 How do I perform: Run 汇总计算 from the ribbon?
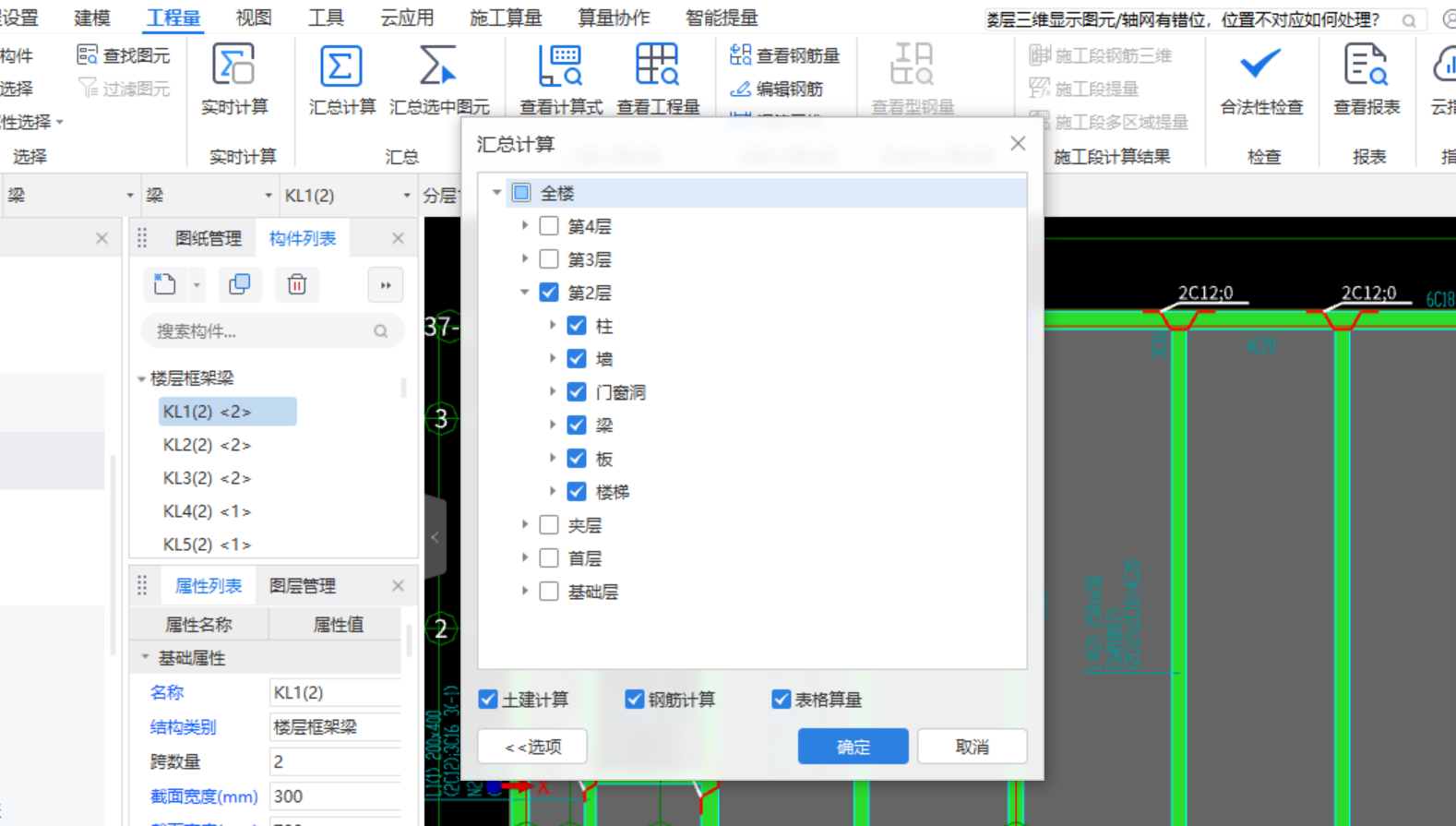(340, 66)
